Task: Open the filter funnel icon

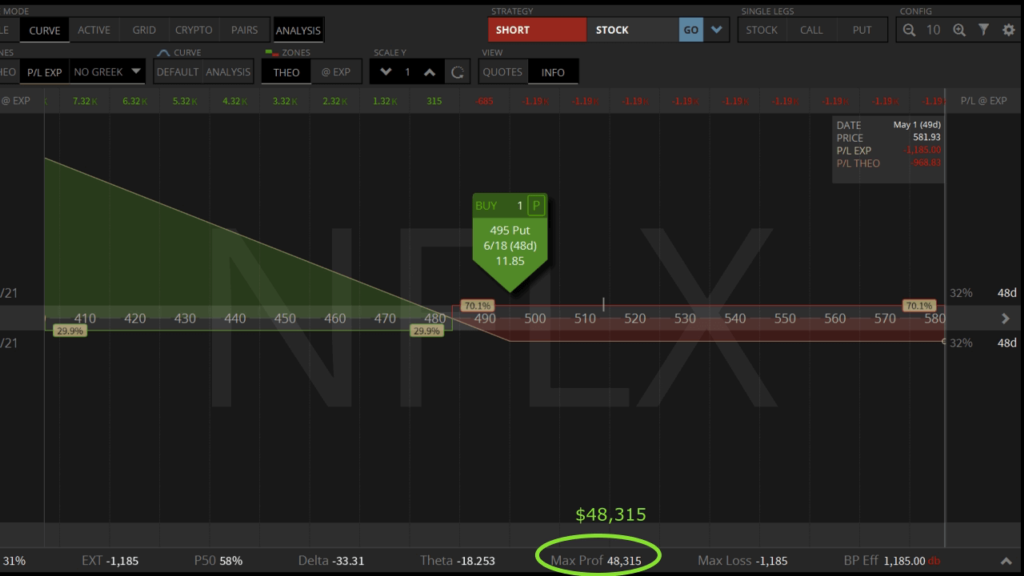Action: (984, 30)
